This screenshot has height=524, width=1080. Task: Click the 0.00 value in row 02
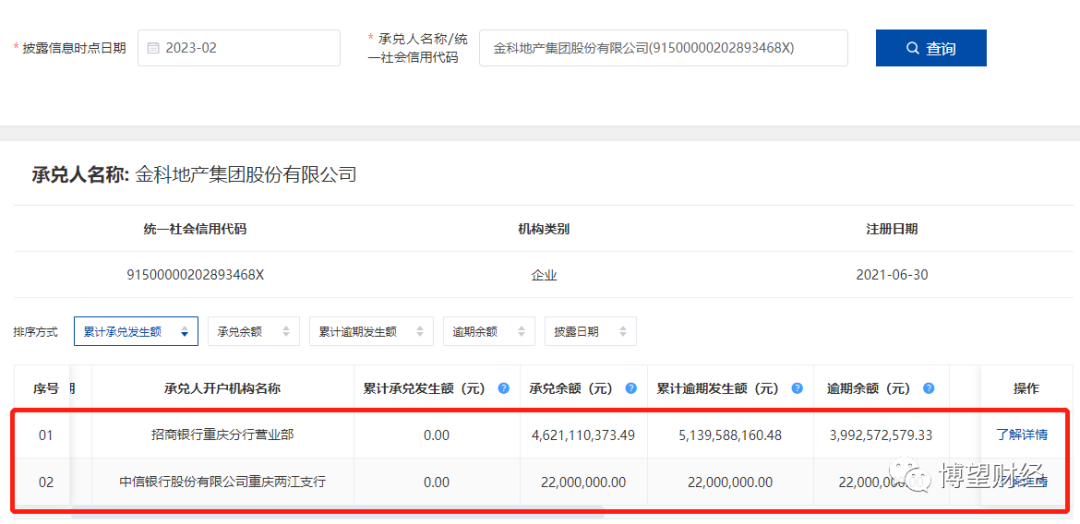437,482
